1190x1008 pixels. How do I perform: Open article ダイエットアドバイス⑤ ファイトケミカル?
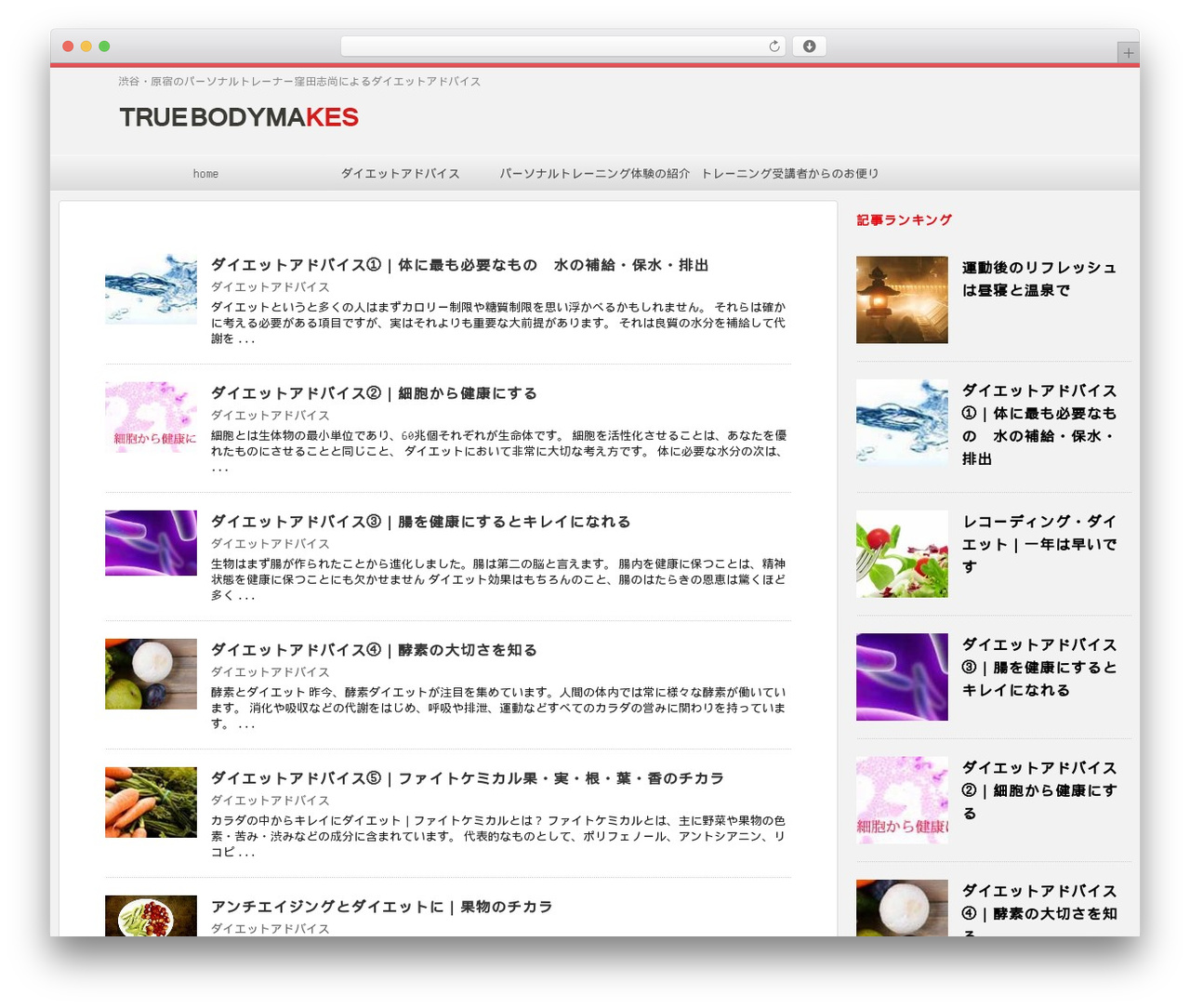(x=467, y=778)
